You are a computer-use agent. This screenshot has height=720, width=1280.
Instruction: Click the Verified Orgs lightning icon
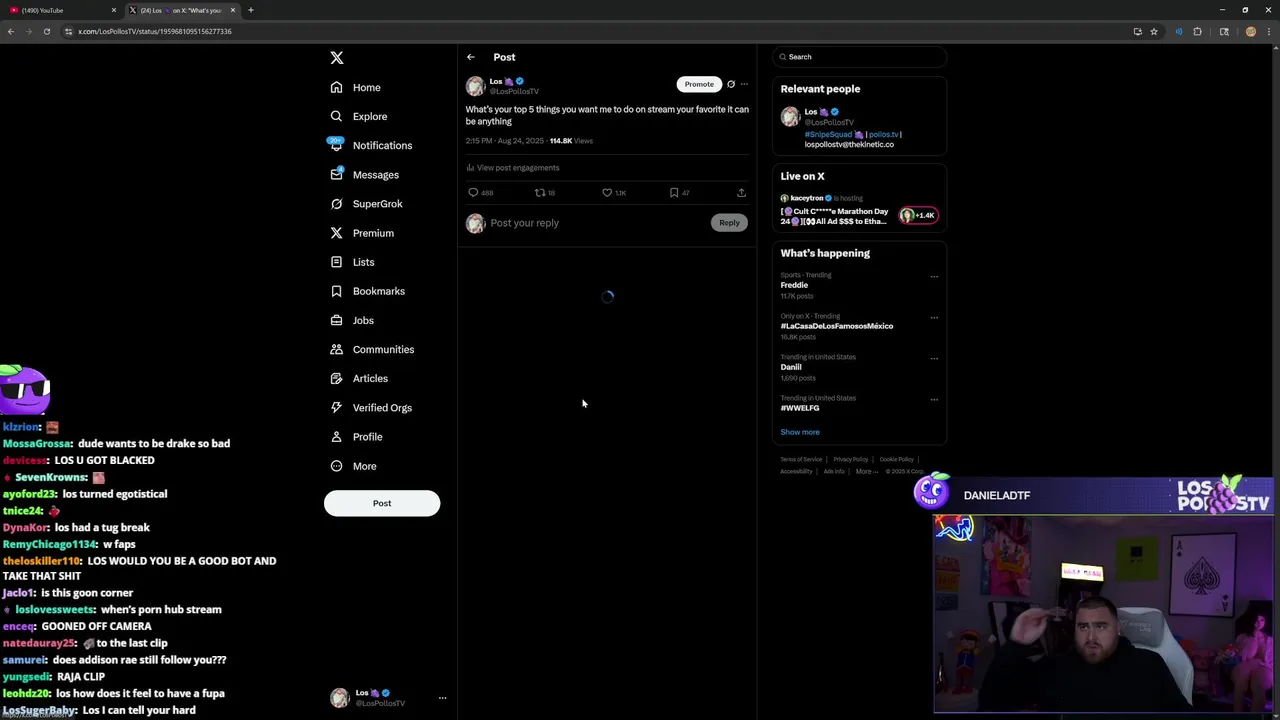click(x=337, y=407)
